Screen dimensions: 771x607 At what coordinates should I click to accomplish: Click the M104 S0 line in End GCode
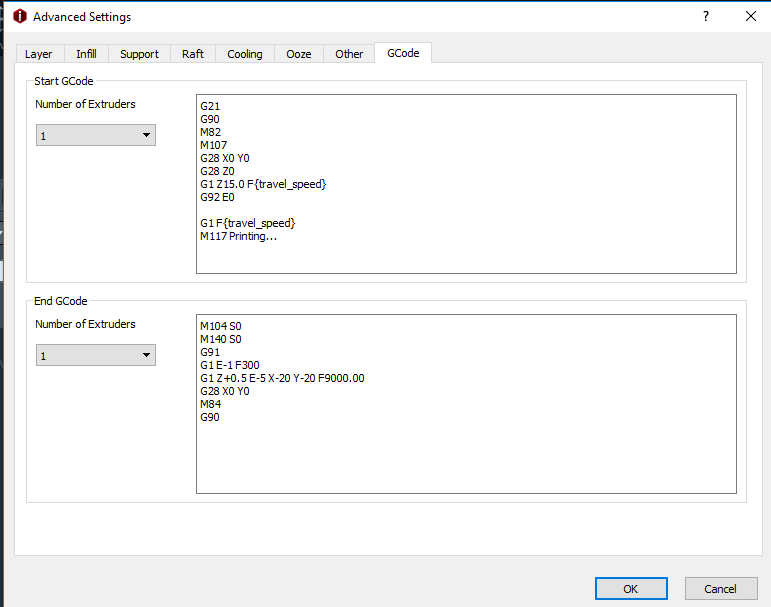click(221, 326)
